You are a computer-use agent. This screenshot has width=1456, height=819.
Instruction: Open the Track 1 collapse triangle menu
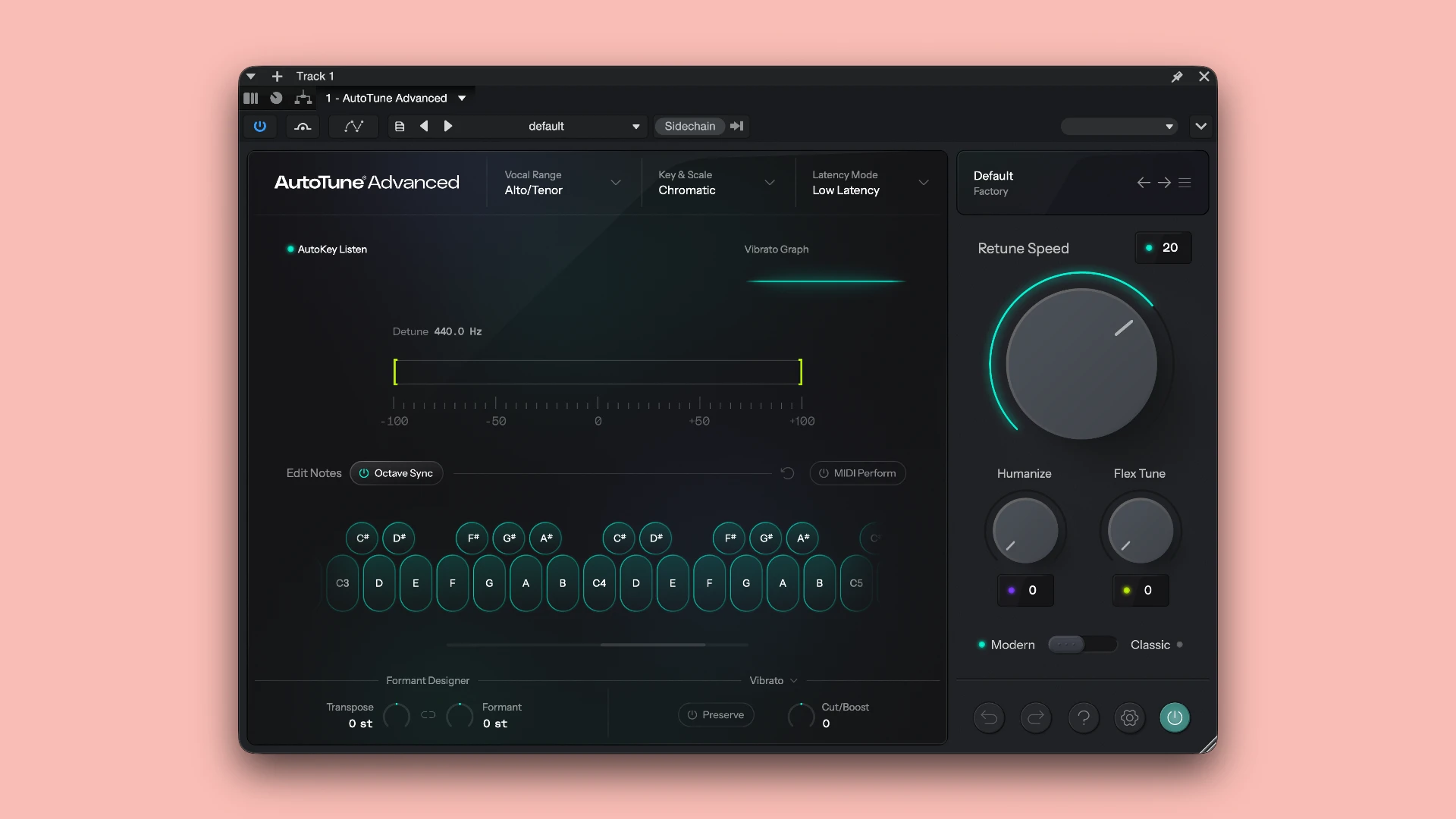pos(251,77)
